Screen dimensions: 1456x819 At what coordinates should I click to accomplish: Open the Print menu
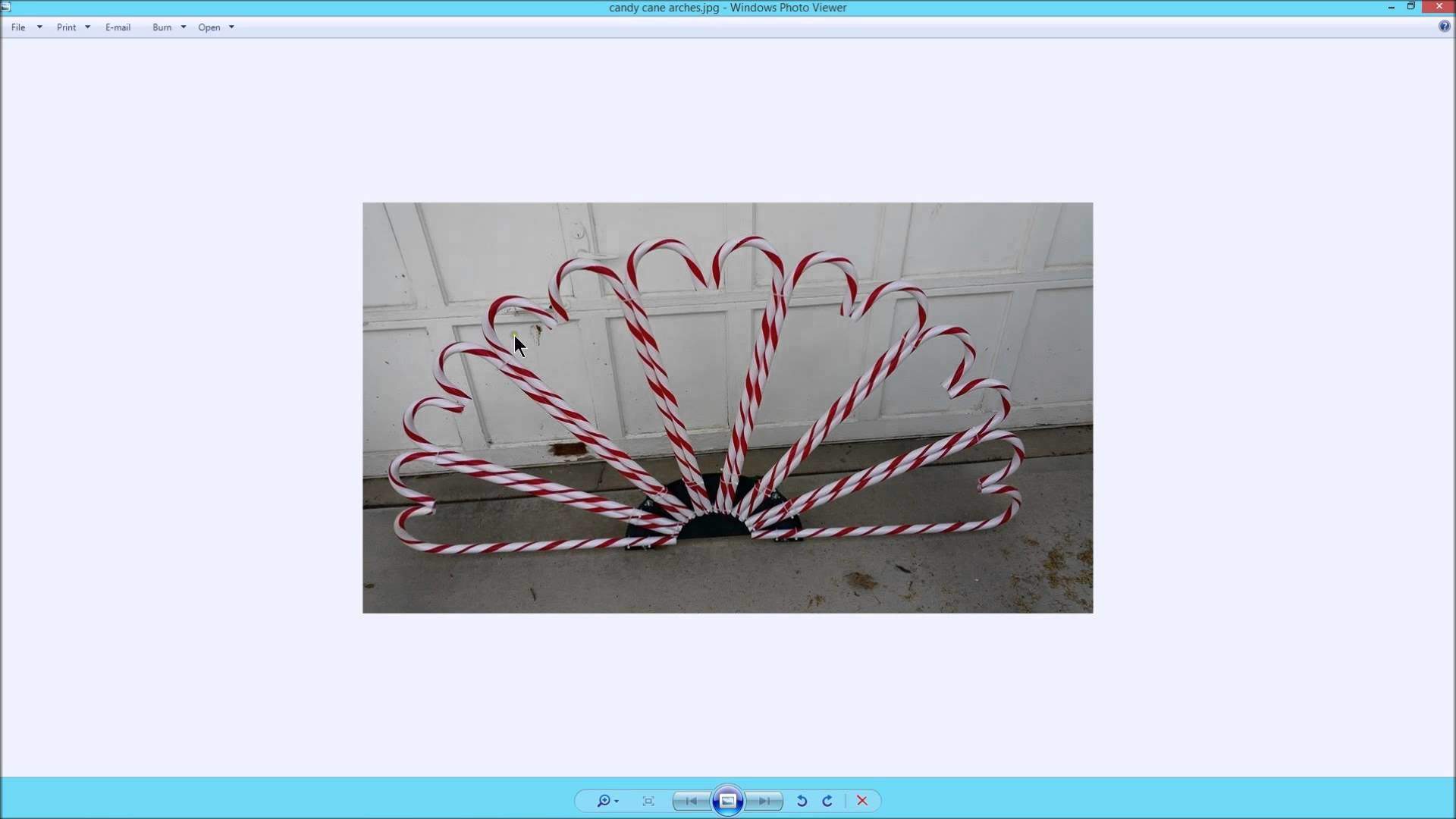[66, 27]
